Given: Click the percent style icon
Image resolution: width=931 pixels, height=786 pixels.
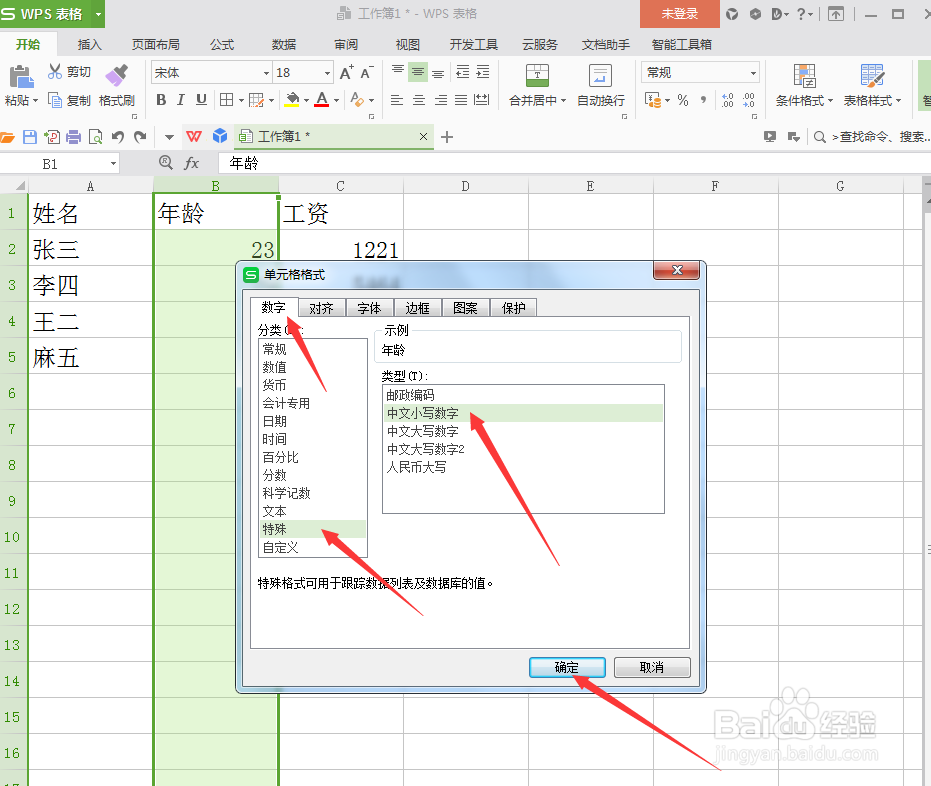Looking at the screenshot, I should click(x=683, y=100).
